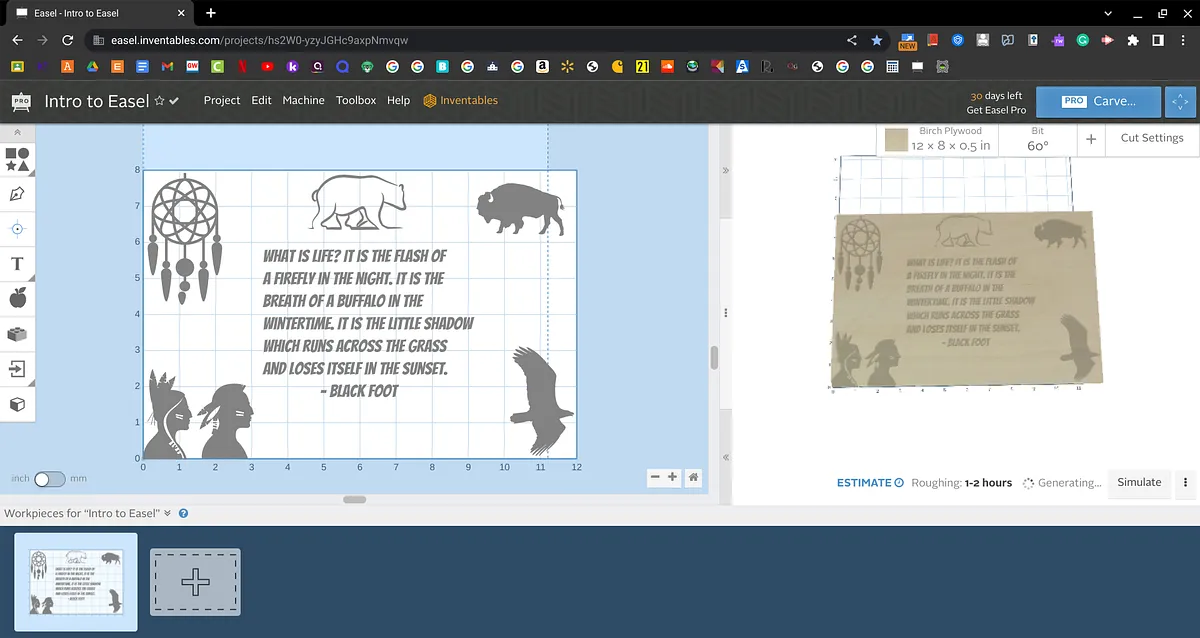Screen dimensions: 1200x638
Task: Click the Import file icon
Action: pyautogui.click(x=17, y=369)
